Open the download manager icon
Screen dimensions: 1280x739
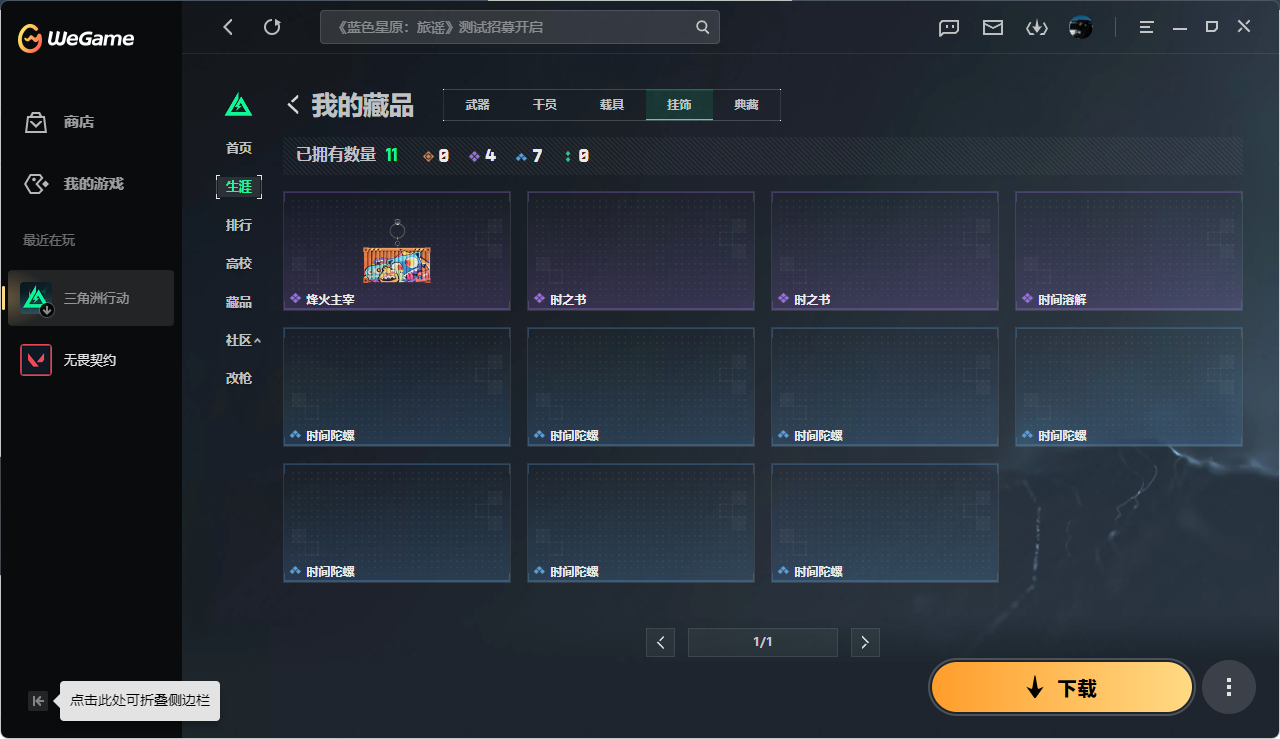[x=1036, y=28]
